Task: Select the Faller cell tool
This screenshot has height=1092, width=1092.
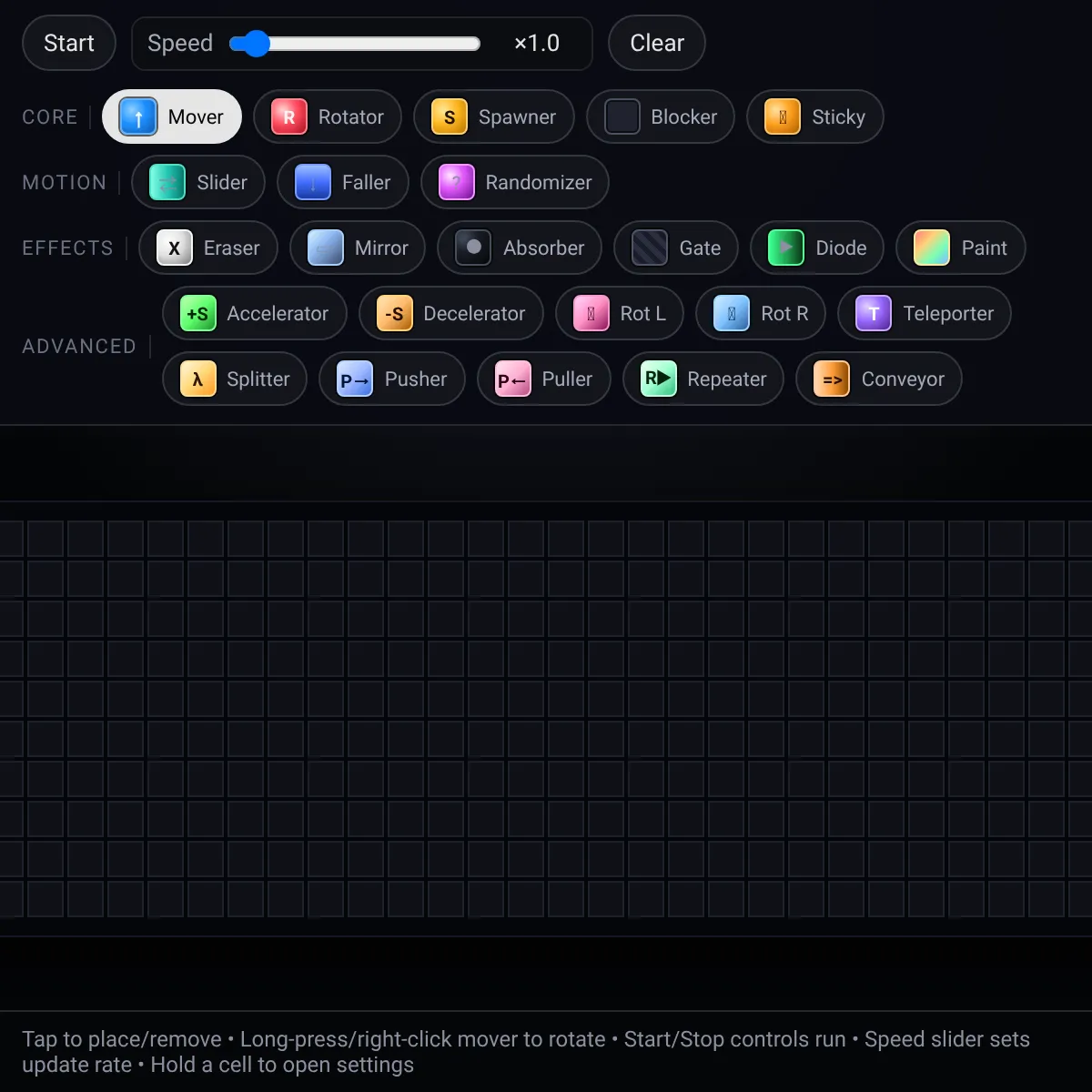Action: click(343, 182)
